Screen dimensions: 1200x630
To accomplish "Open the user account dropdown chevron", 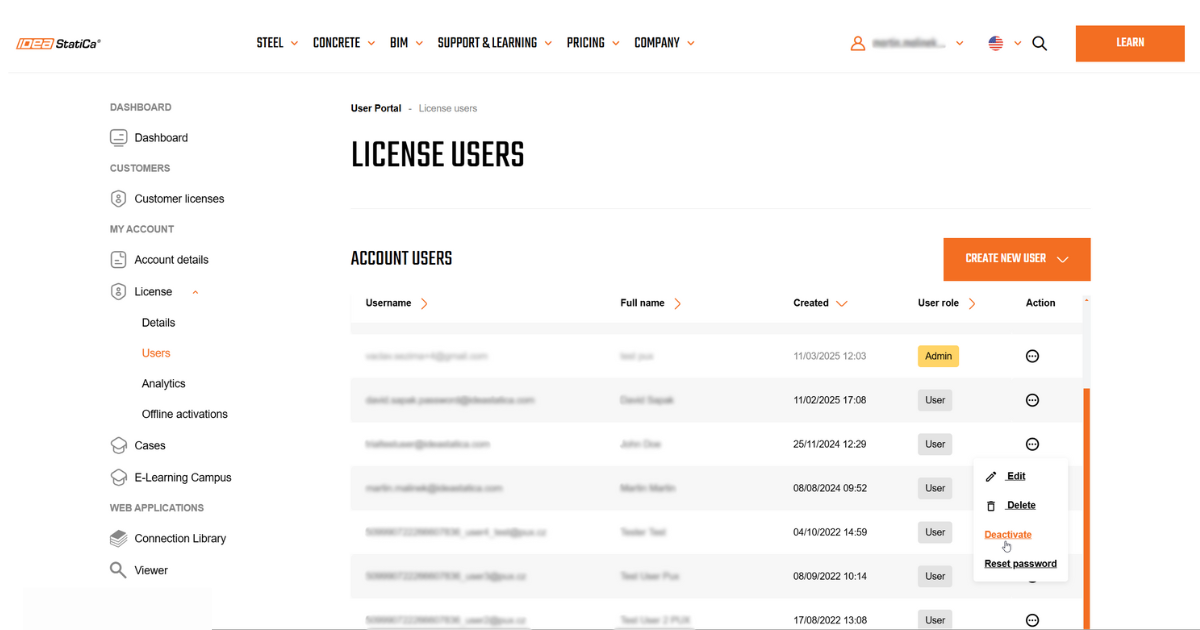I will coord(960,44).
